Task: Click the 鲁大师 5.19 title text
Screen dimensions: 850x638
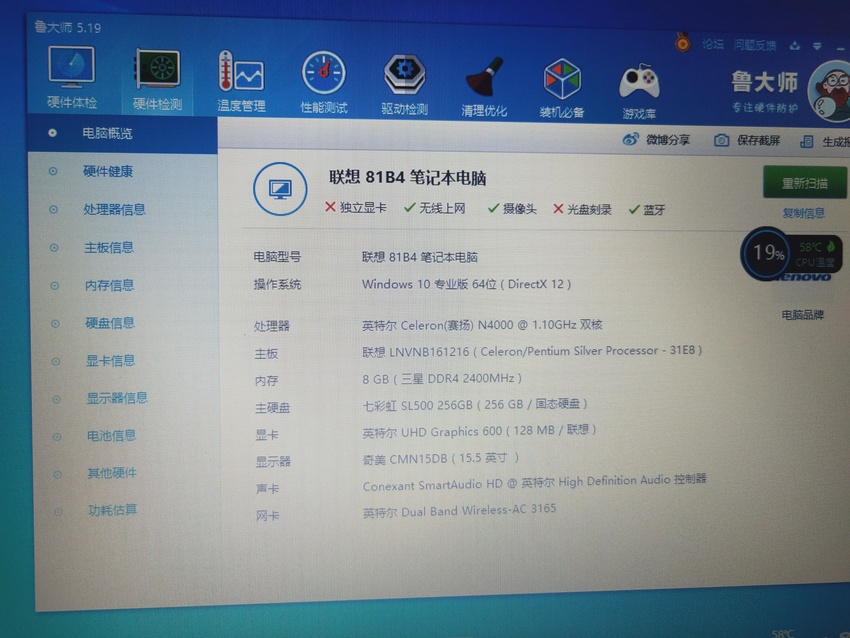Action: pos(68,27)
